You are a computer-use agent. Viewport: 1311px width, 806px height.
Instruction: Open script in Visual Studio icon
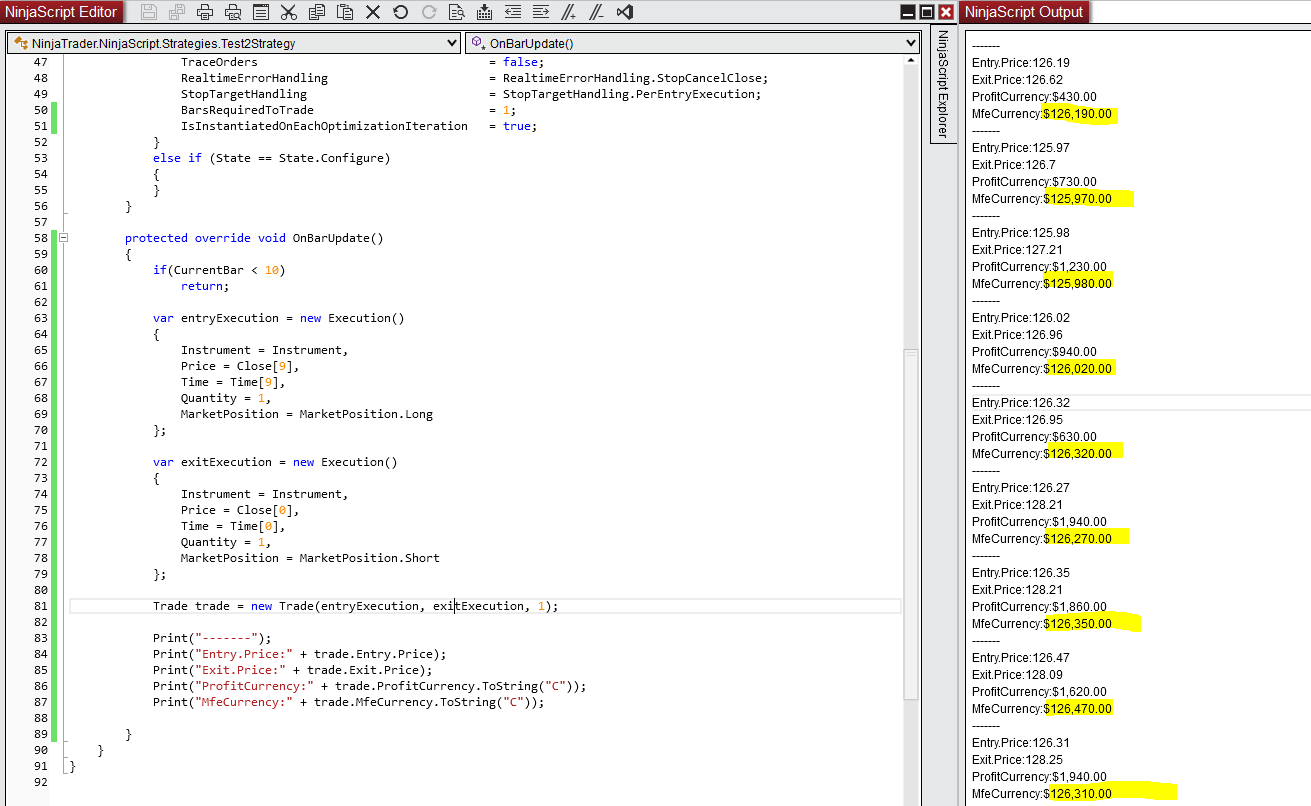coord(625,12)
